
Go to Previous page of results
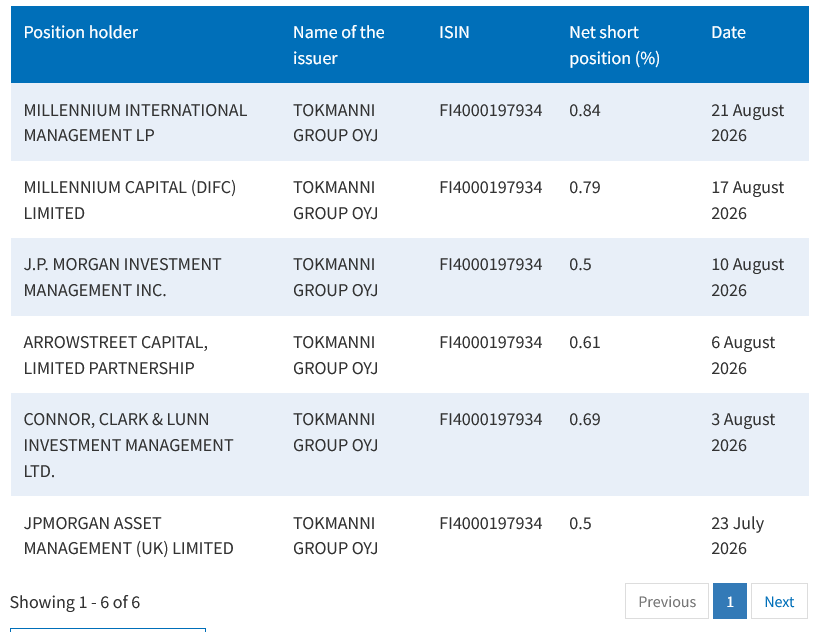[667, 601]
